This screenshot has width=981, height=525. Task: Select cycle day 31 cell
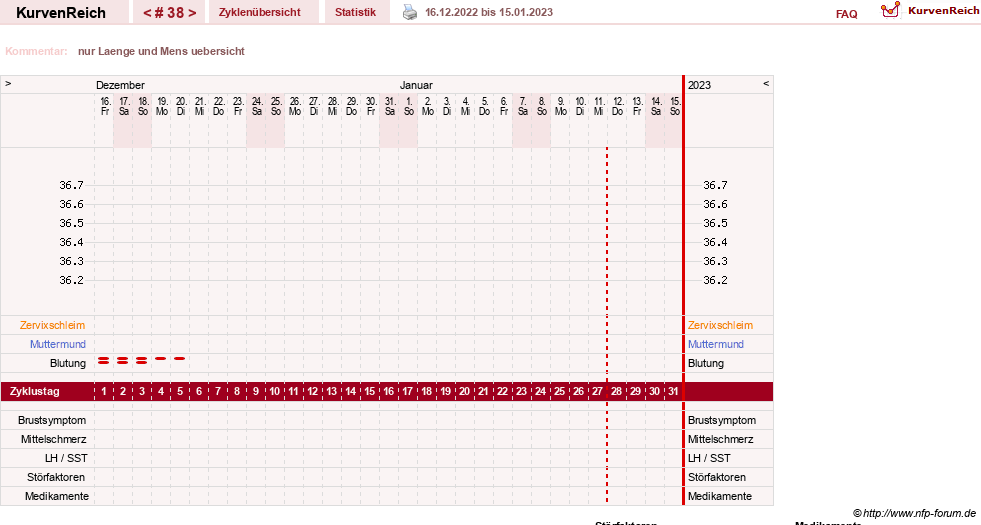click(x=673, y=391)
